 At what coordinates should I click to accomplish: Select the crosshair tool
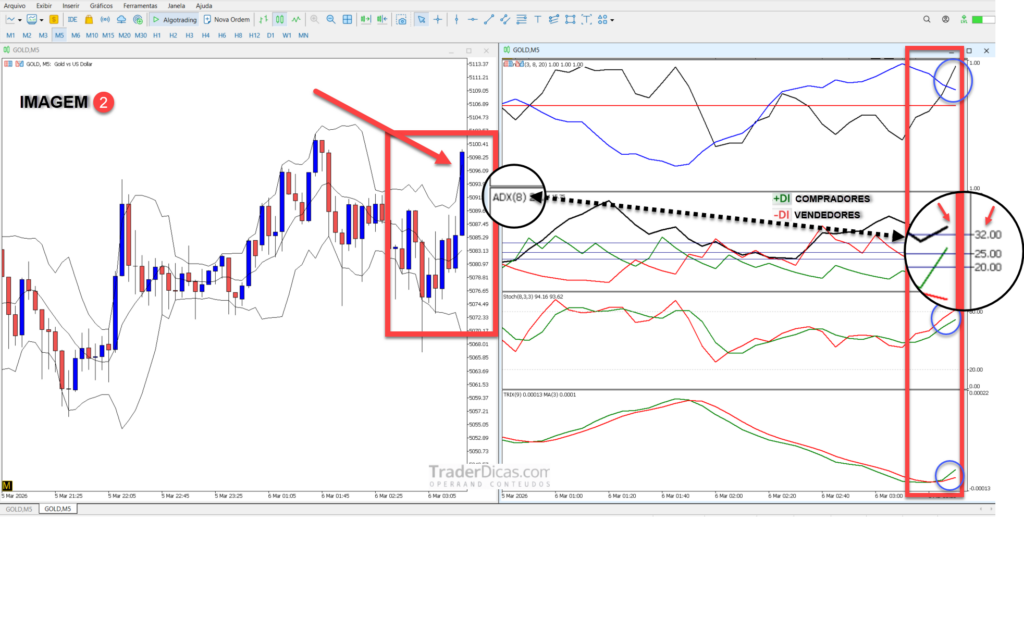click(439, 19)
